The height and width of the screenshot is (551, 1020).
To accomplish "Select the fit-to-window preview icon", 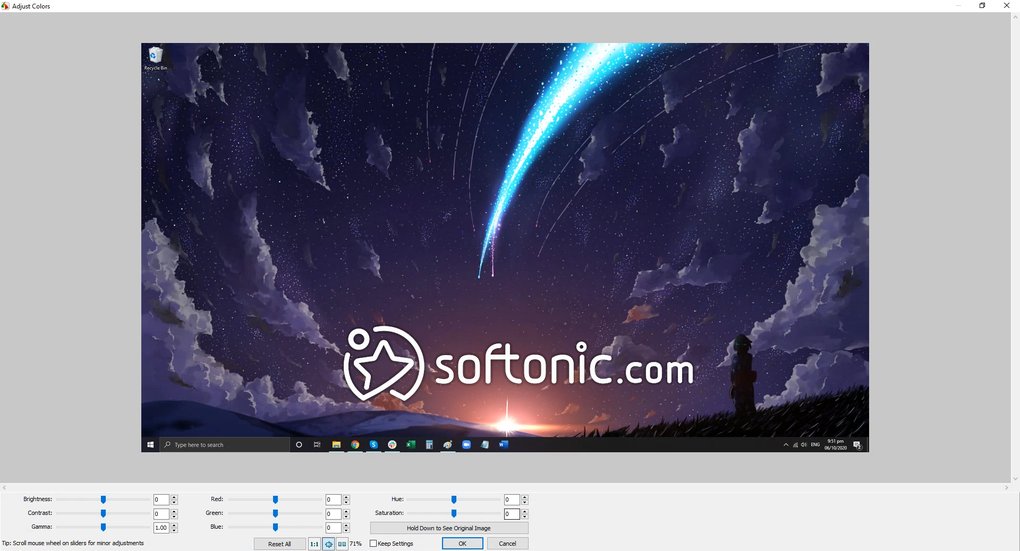I will [x=329, y=544].
